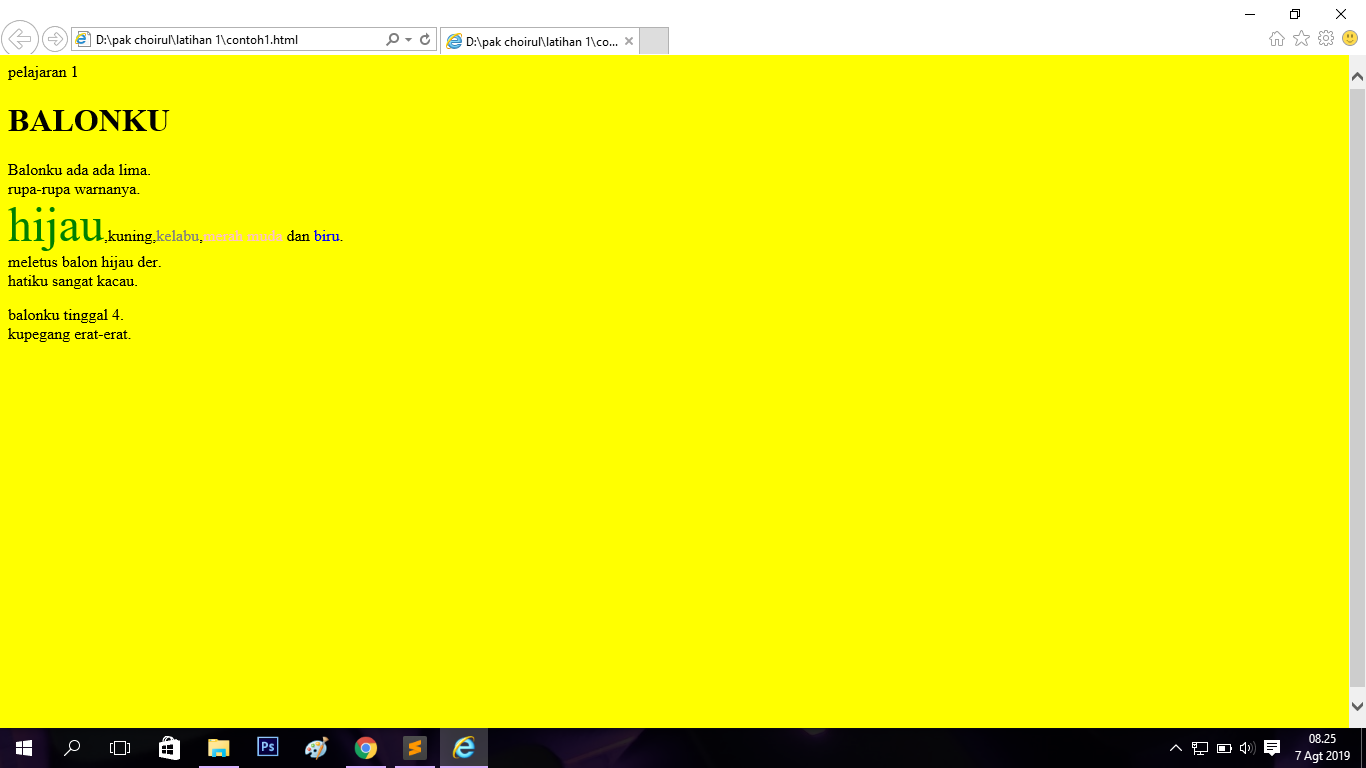The image size is (1366, 768).
Task: Close the contoh1.html tab
Action: click(x=629, y=41)
